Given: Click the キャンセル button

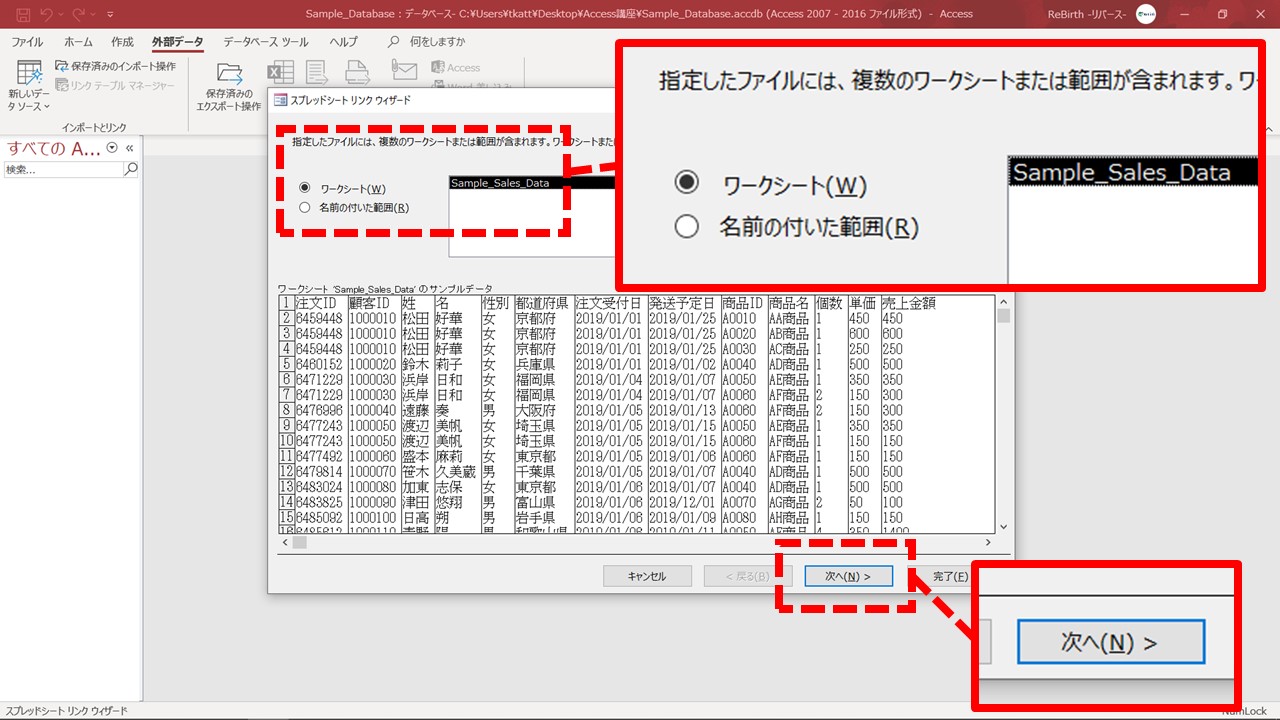Looking at the screenshot, I should point(646,576).
